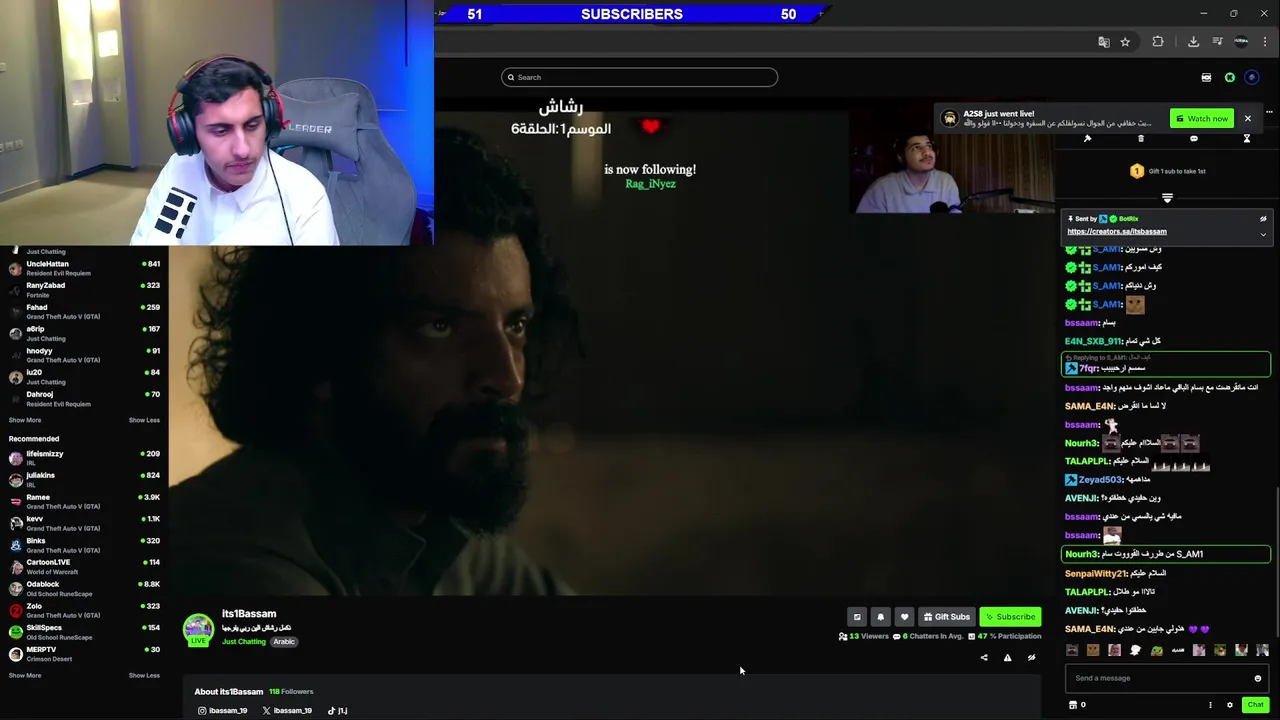Click the green Kick icon in top bar
1280x720 pixels.
pos(1230,77)
